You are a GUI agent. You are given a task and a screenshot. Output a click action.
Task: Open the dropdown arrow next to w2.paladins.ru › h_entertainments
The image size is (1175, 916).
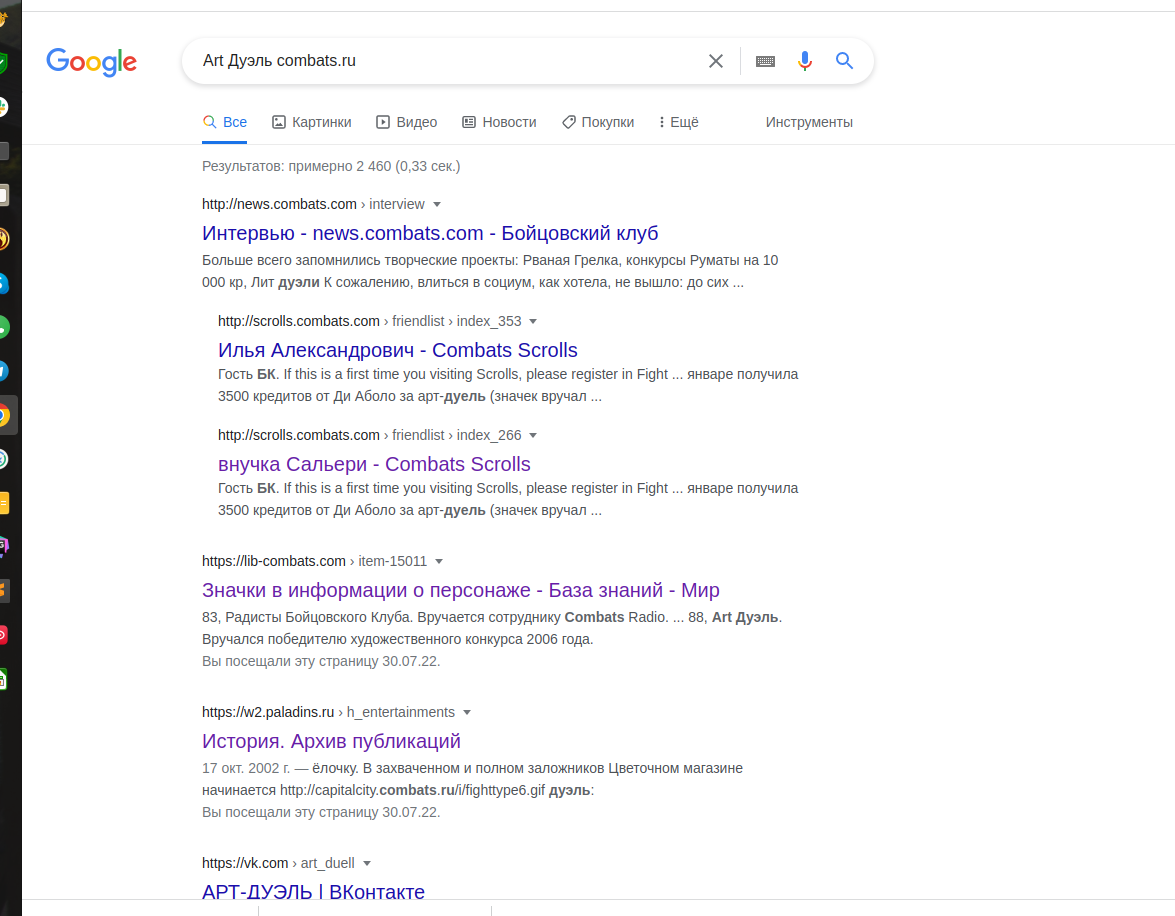467,713
